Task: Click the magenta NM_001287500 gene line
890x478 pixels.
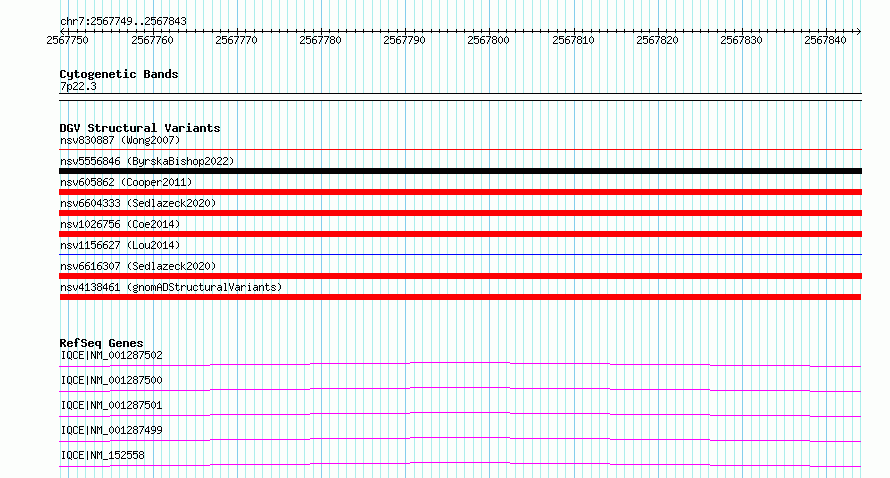Action: click(x=460, y=389)
